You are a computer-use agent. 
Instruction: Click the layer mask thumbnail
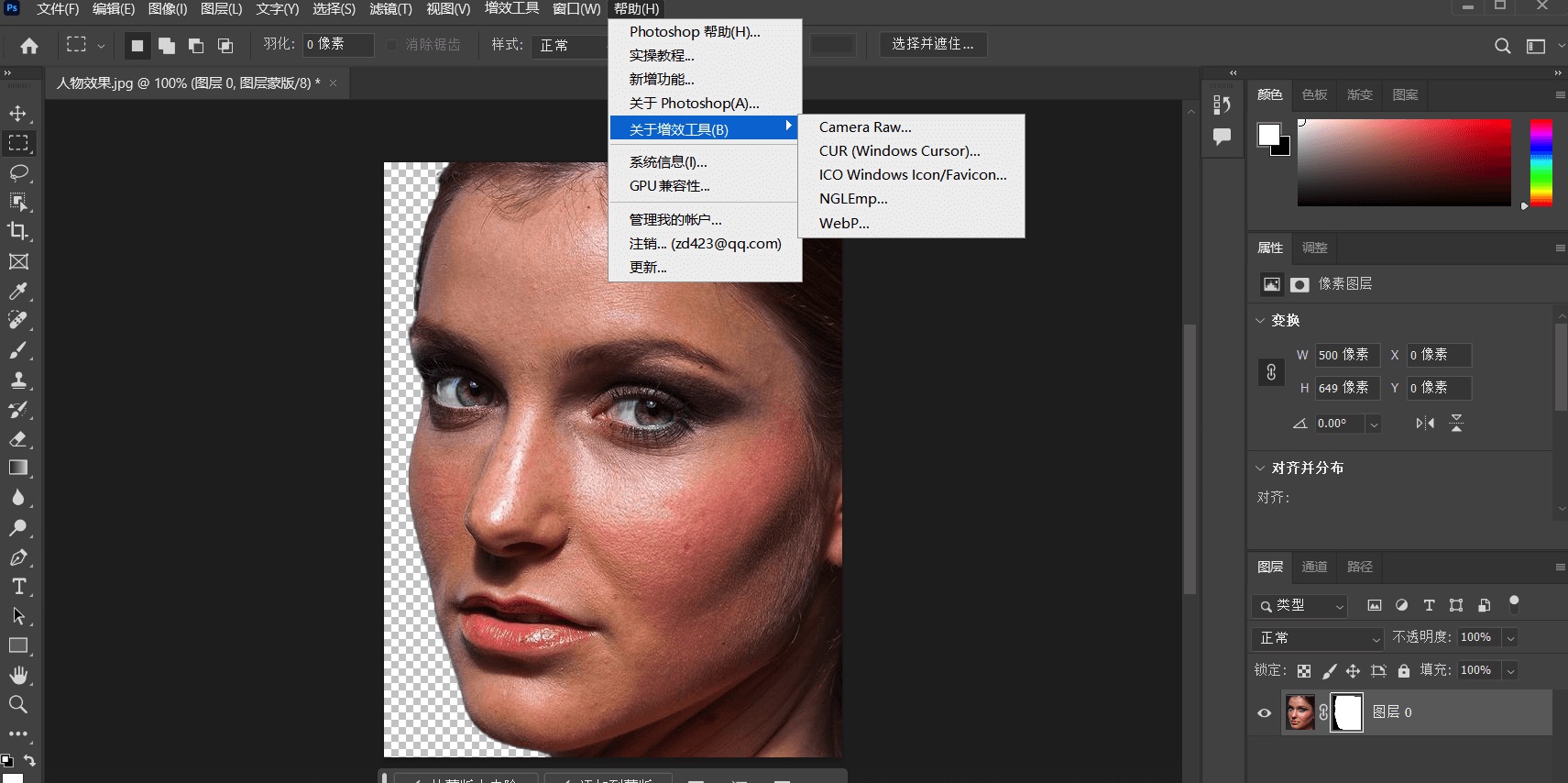(x=1346, y=712)
